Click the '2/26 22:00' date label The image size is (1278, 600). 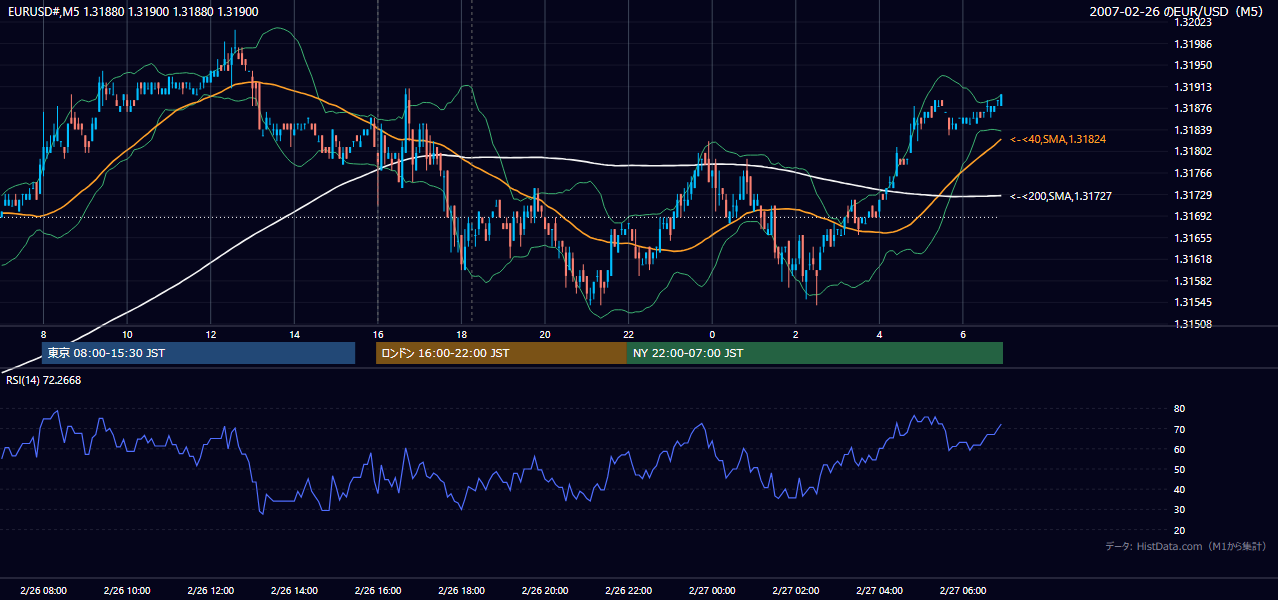click(628, 591)
